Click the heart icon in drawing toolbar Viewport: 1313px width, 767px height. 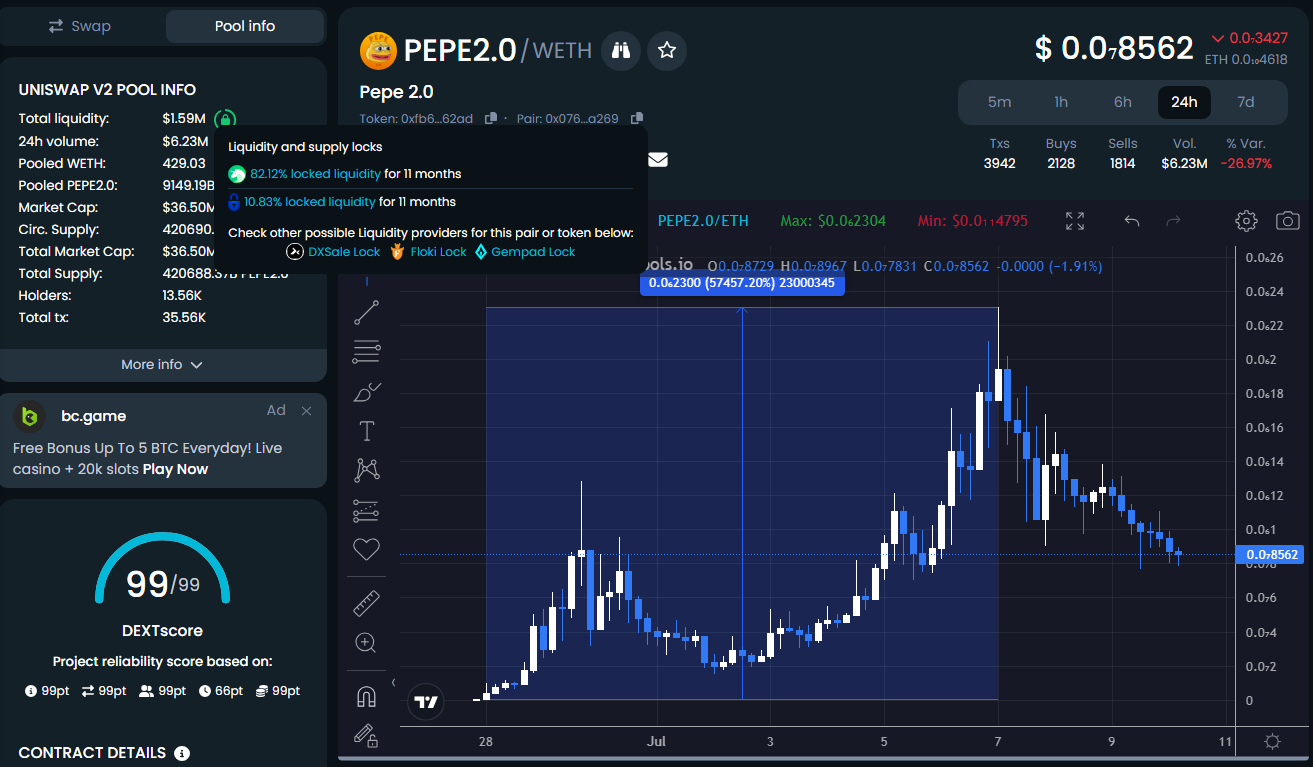367,549
